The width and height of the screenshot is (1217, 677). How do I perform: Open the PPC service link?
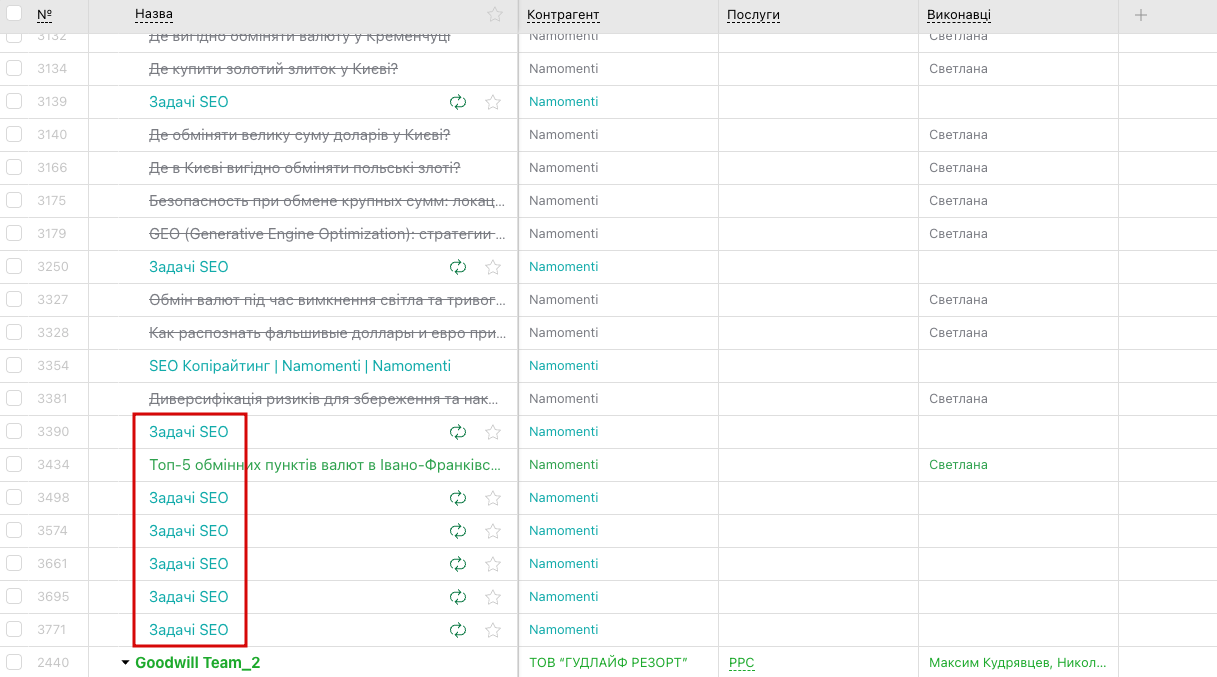pyautogui.click(x=741, y=663)
